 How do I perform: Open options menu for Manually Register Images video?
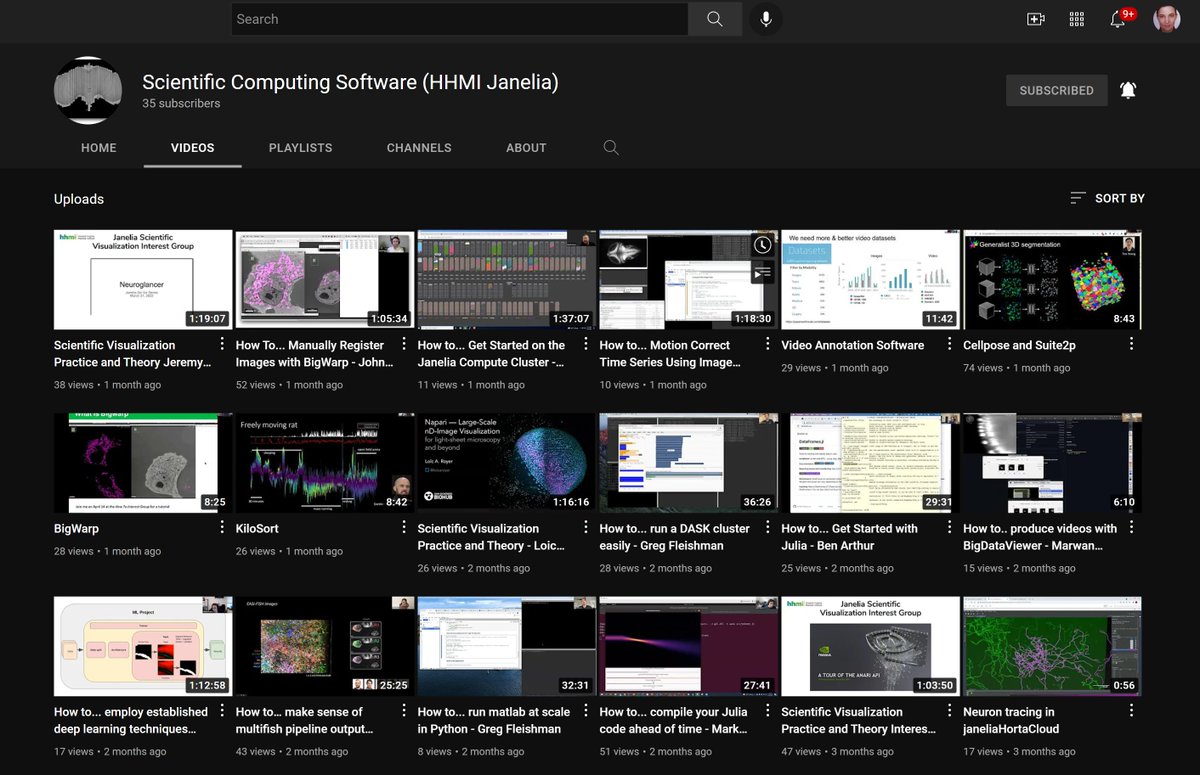tap(404, 344)
